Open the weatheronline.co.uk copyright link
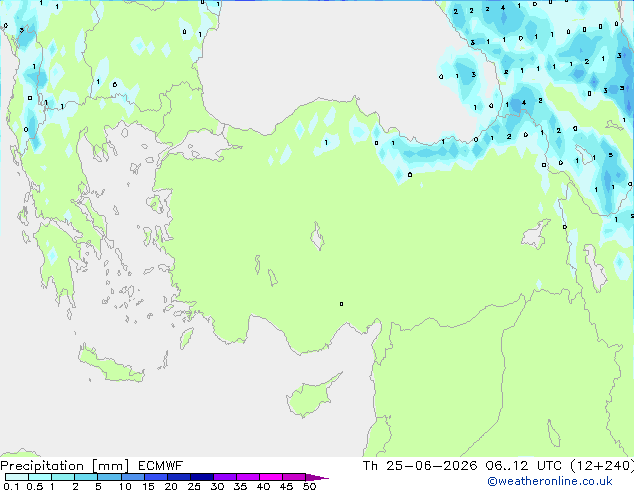The width and height of the screenshot is (634, 490). (549, 481)
